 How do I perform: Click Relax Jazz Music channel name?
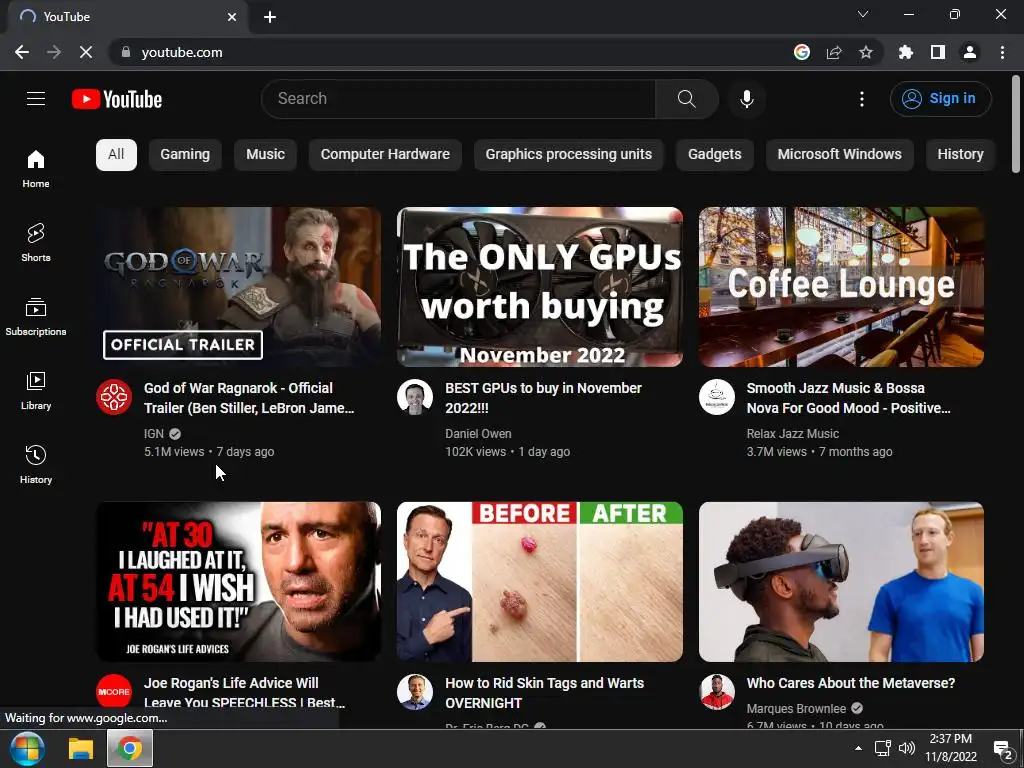793,434
